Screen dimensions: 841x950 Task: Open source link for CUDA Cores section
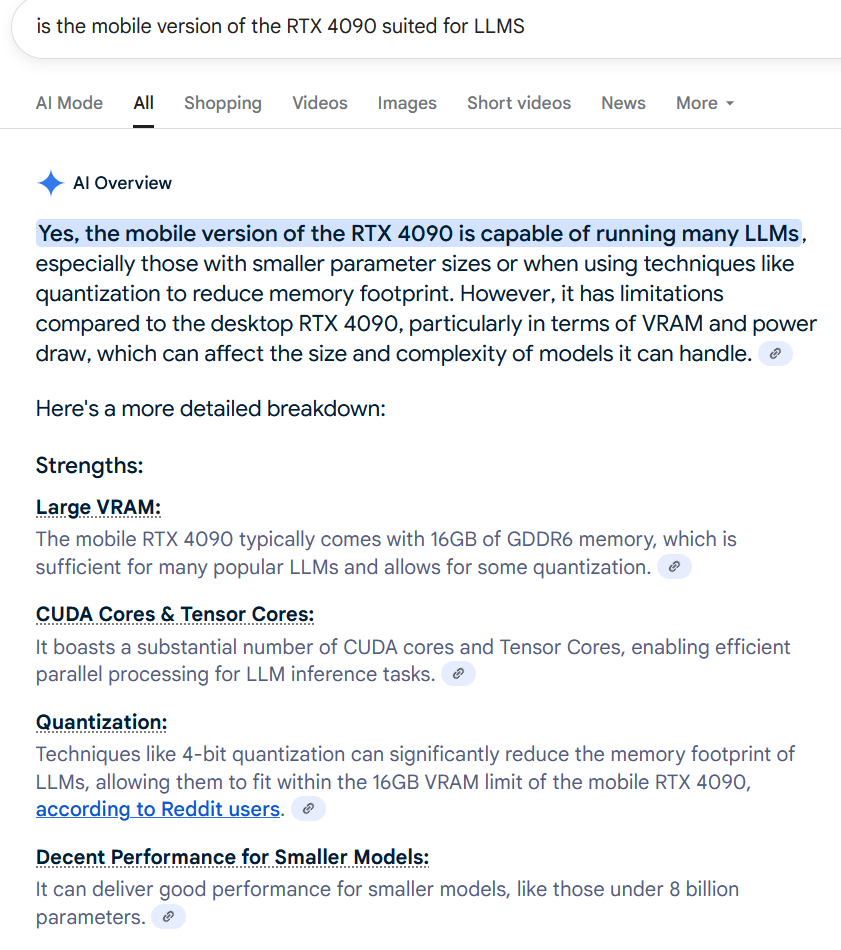pyautogui.click(x=458, y=674)
